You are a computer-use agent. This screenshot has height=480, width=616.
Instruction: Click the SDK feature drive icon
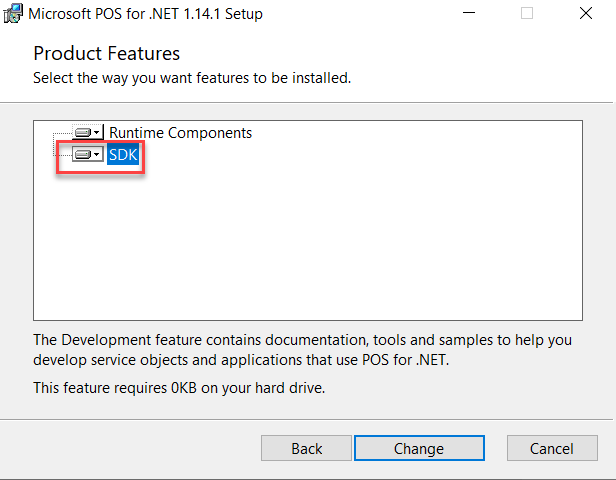pos(83,154)
